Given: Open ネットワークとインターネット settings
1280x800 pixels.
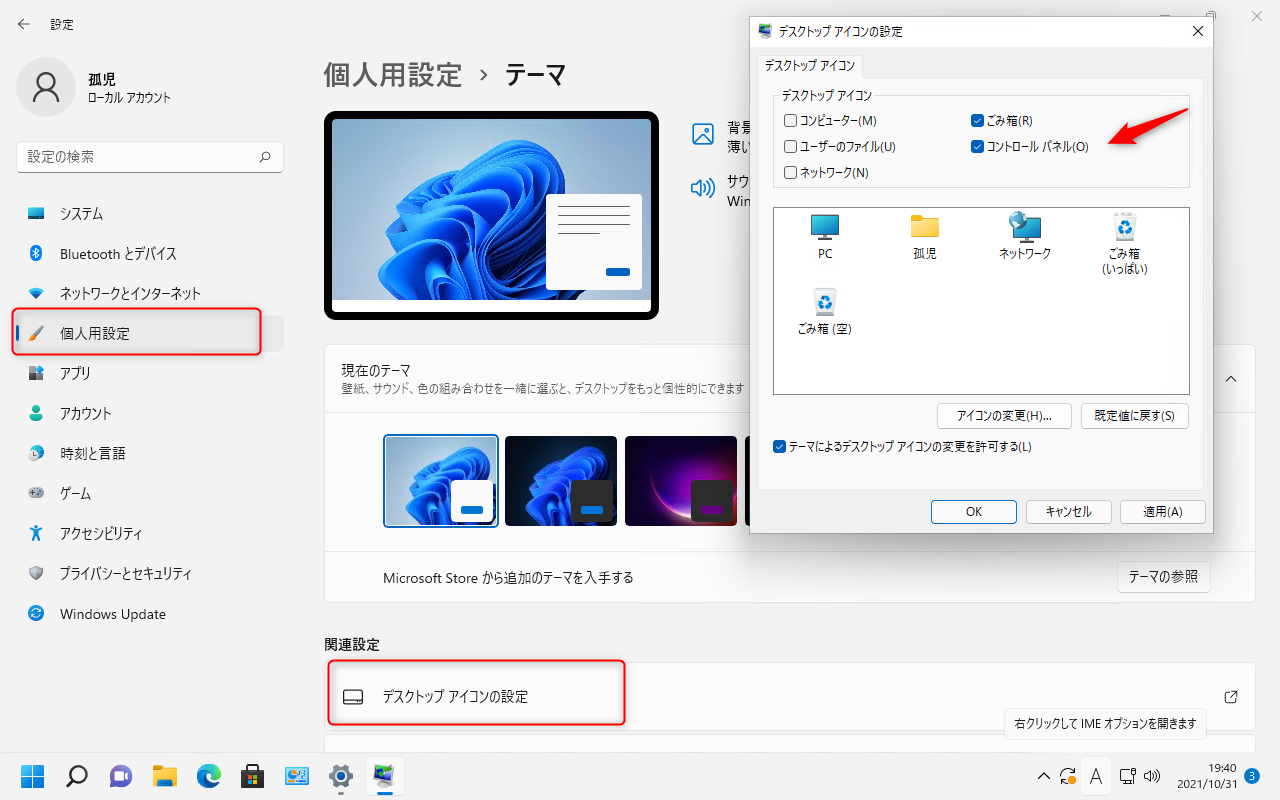Looking at the screenshot, I should pyautogui.click(x=150, y=294).
